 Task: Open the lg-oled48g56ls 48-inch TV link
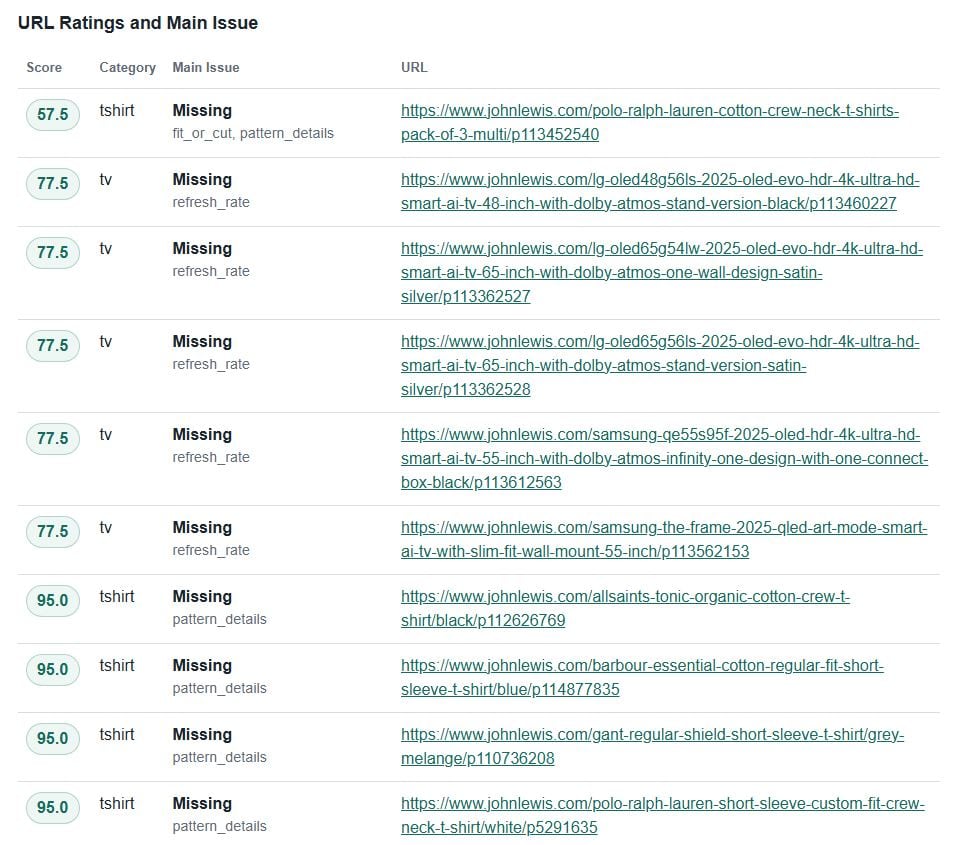coord(660,192)
